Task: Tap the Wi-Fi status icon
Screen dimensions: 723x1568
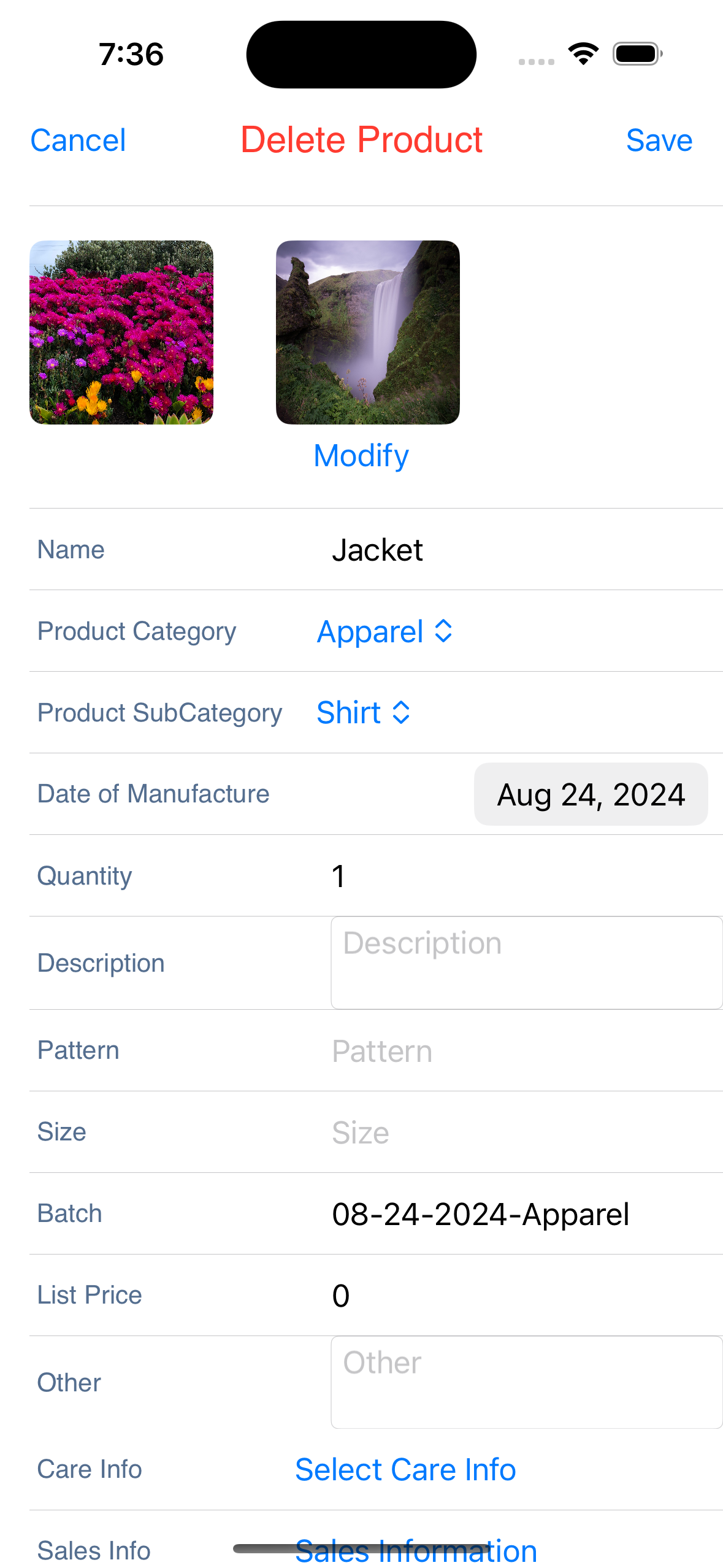Action: pos(583,54)
